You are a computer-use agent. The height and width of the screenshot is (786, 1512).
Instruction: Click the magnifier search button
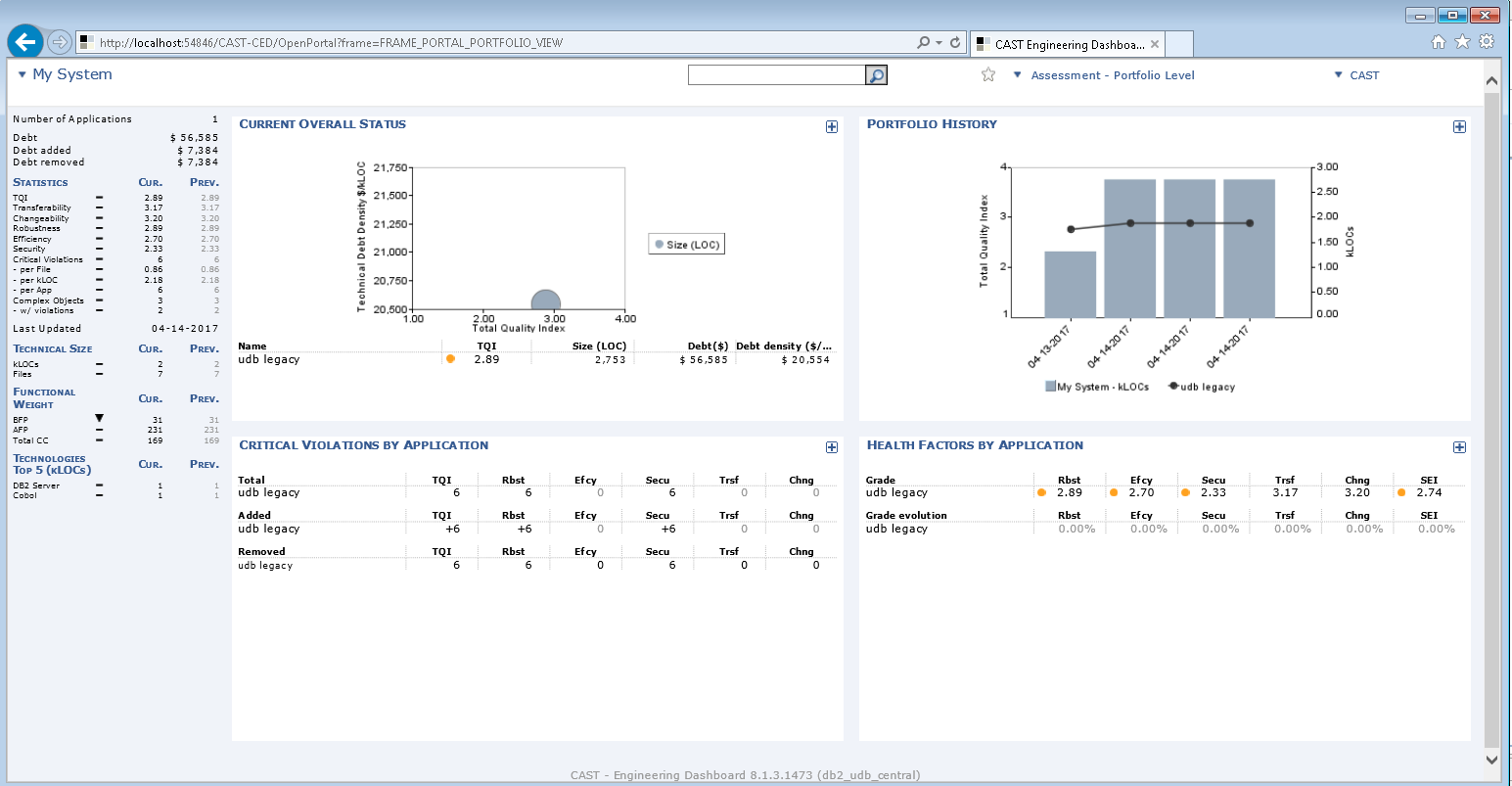(877, 75)
